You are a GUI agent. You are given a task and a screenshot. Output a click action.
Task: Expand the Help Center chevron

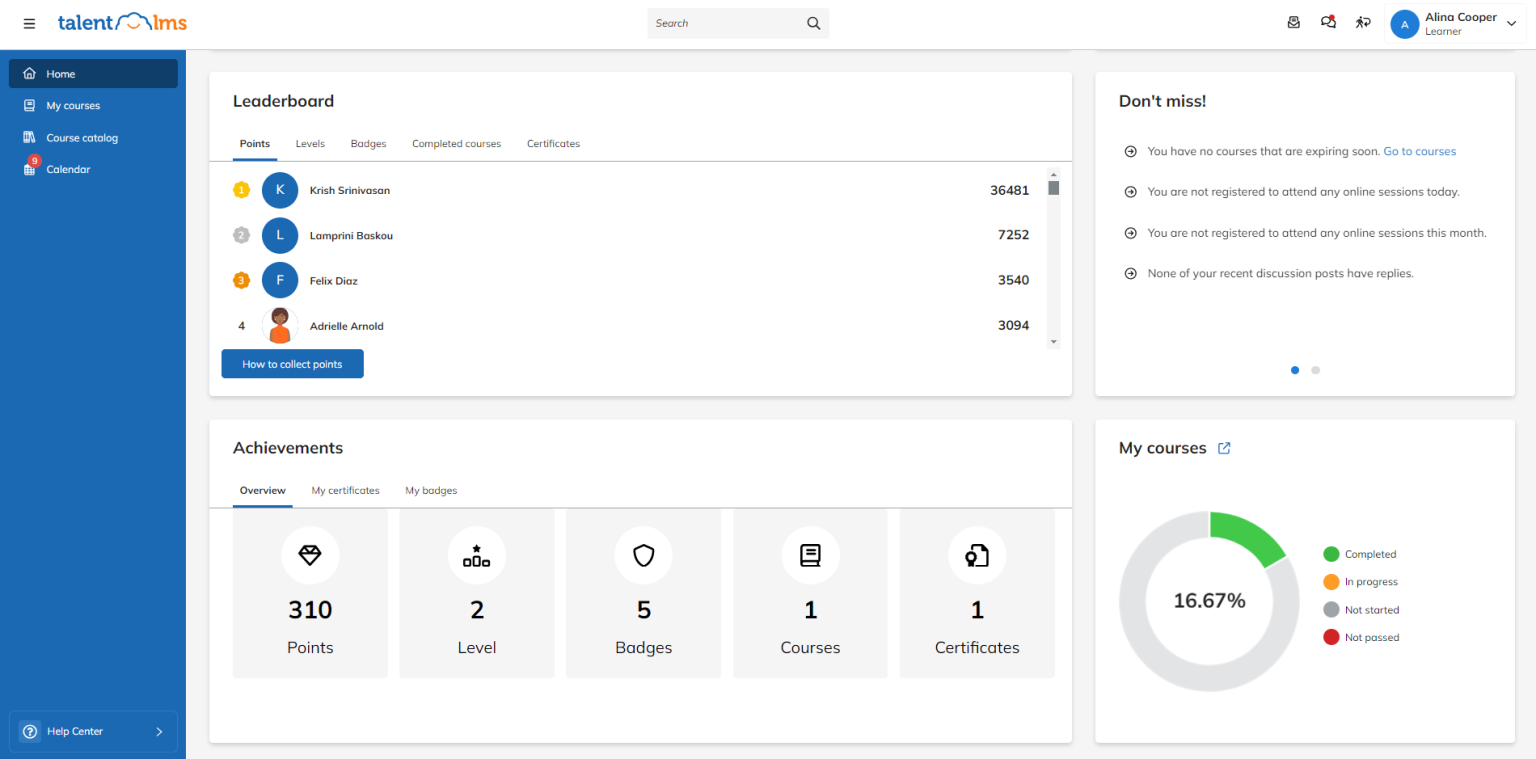click(159, 731)
